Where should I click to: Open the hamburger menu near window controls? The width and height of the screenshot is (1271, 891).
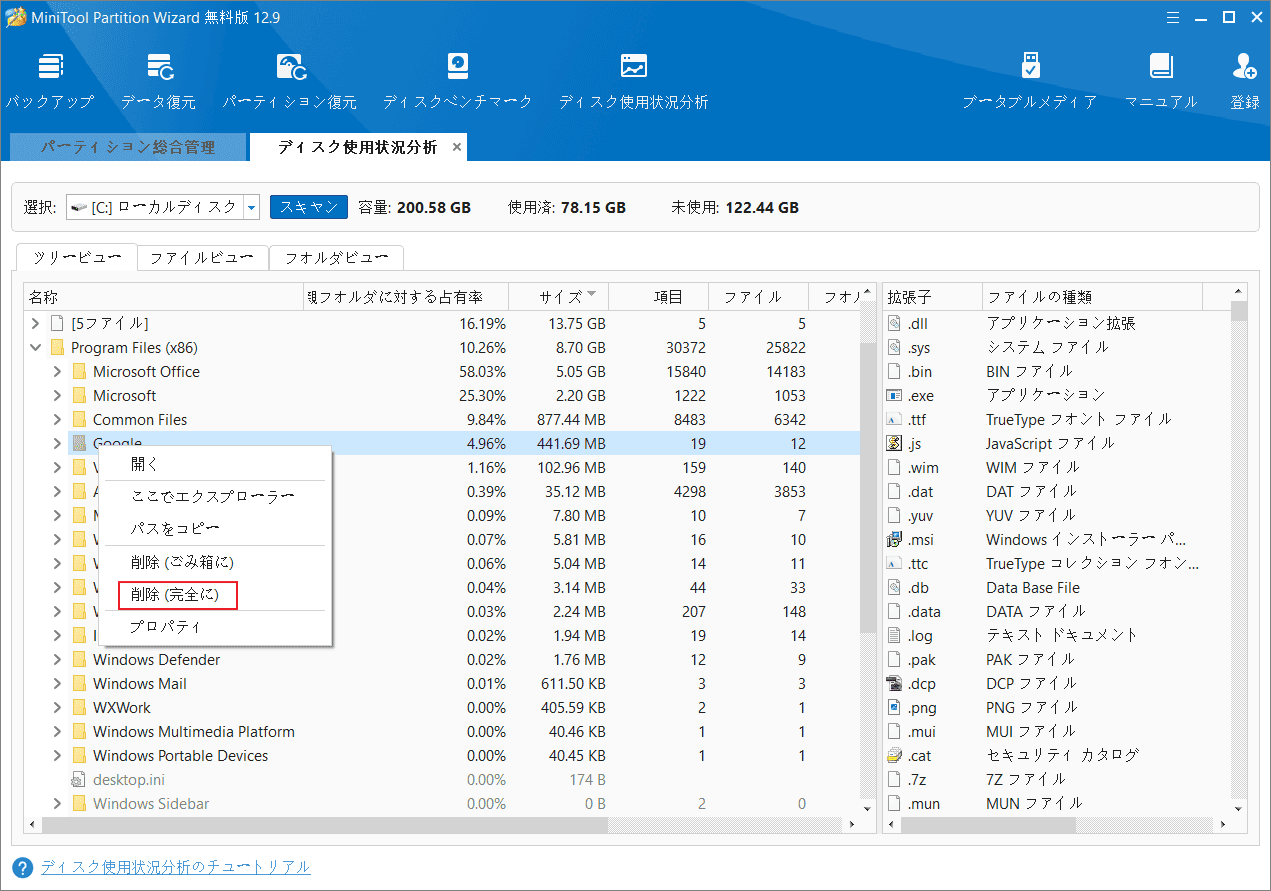tap(1172, 17)
